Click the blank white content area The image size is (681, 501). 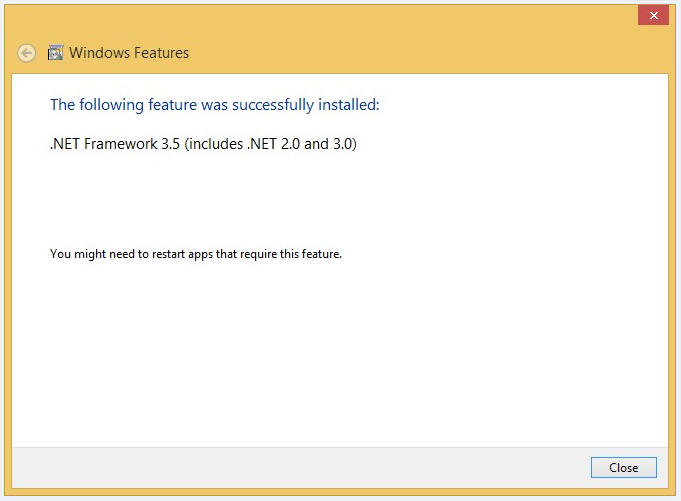click(340, 350)
